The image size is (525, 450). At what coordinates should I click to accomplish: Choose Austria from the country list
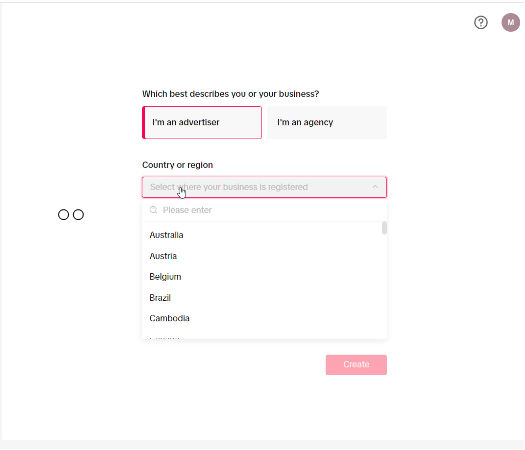[x=265, y=256]
